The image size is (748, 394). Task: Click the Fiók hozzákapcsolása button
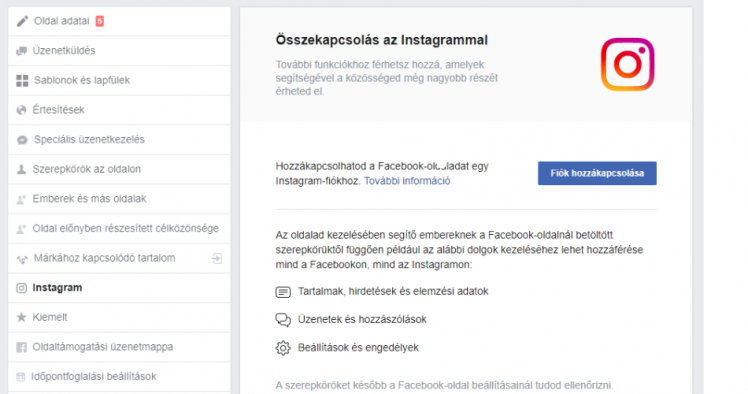[x=597, y=173]
